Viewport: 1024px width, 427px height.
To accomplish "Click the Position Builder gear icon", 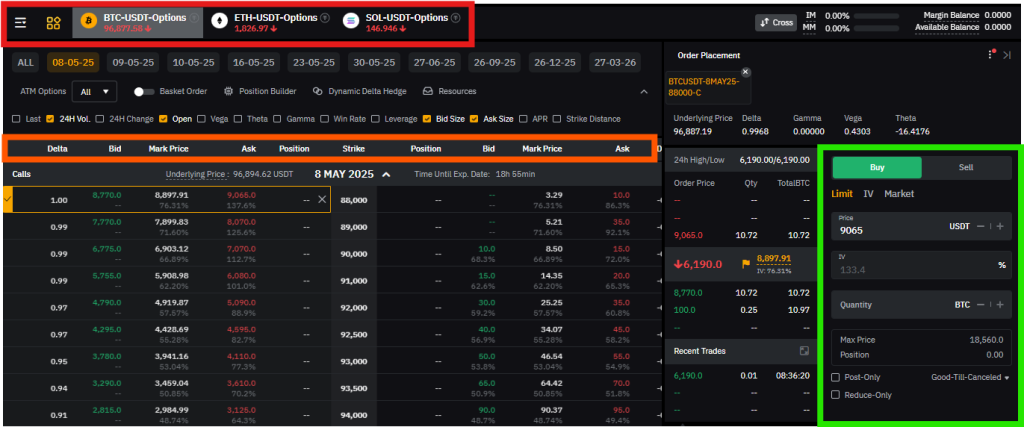I will 228,91.
